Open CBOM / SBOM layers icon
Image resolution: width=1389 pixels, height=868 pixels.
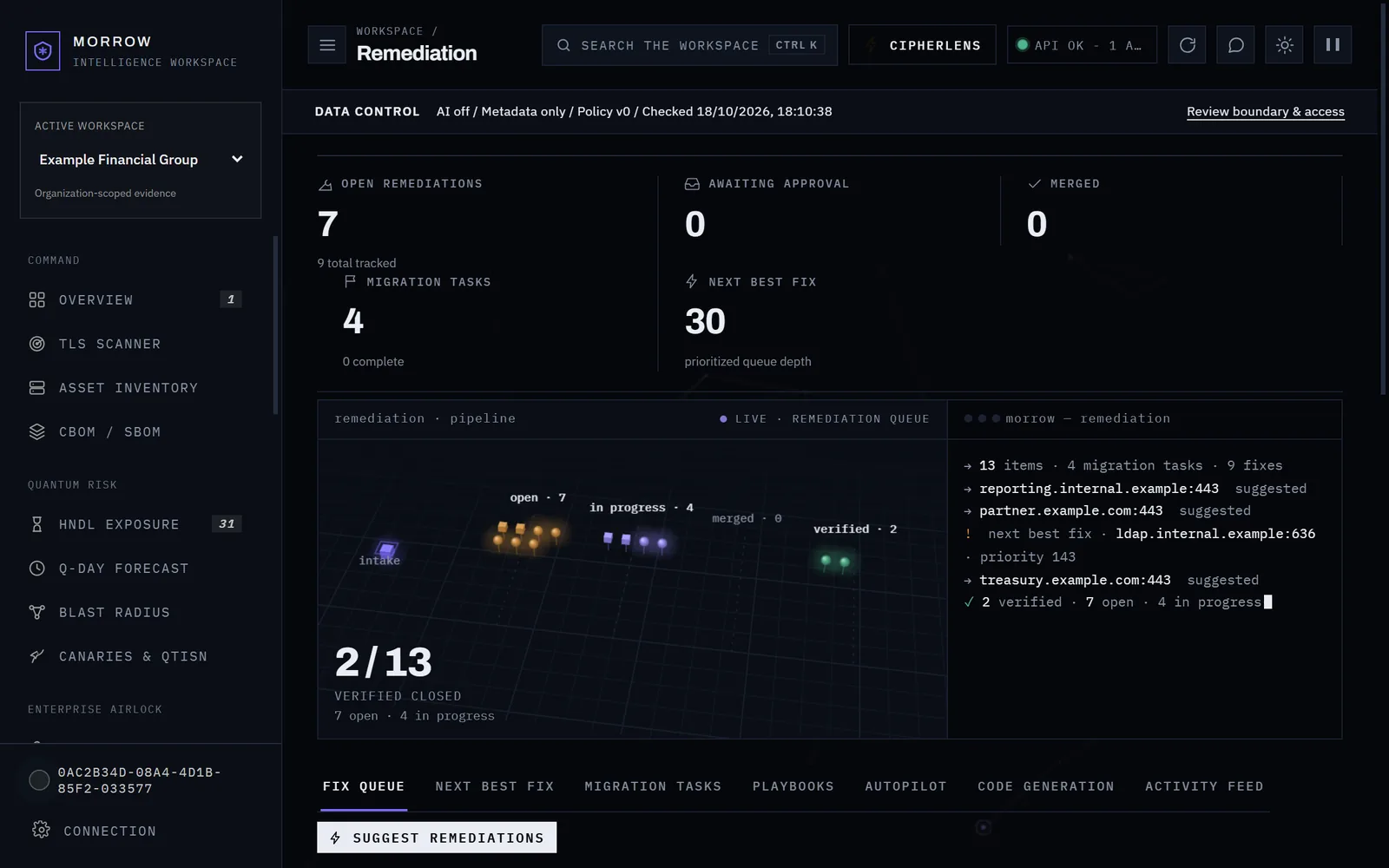[x=37, y=431]
